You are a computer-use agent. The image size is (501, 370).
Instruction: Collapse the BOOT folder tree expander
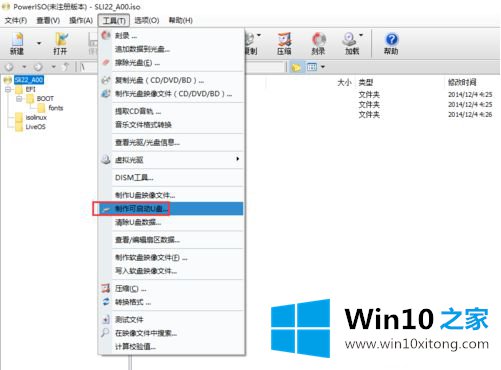point(19,99)
